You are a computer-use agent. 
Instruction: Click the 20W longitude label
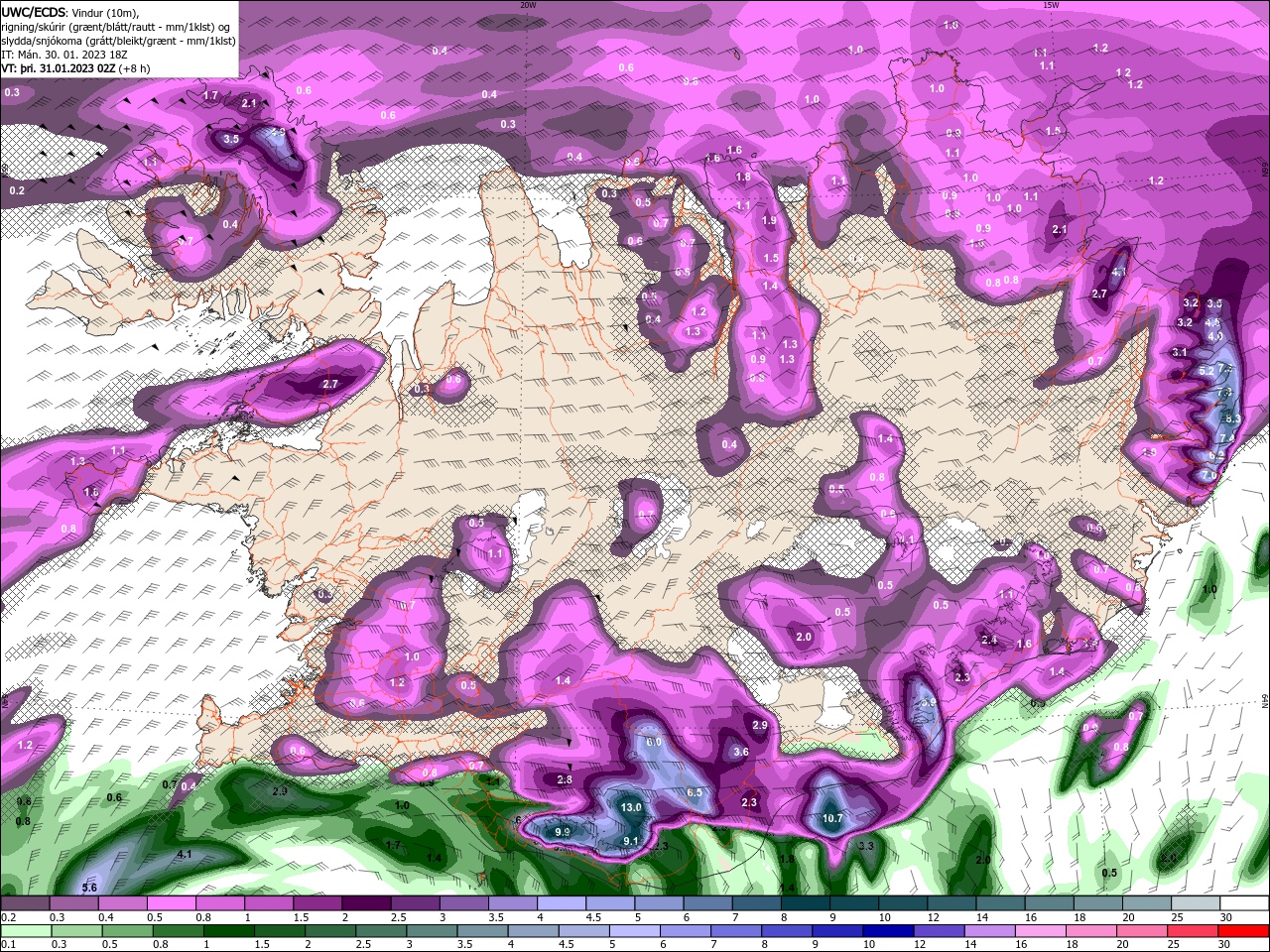[x=529, y=5]
